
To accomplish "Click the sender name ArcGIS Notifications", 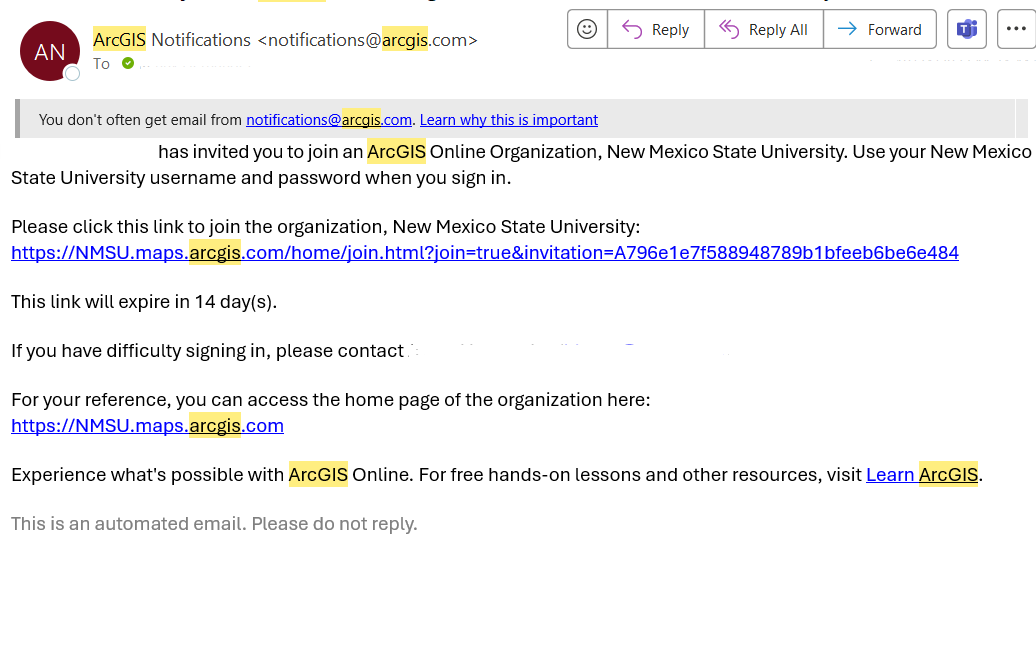I will [x=171, y=39].
